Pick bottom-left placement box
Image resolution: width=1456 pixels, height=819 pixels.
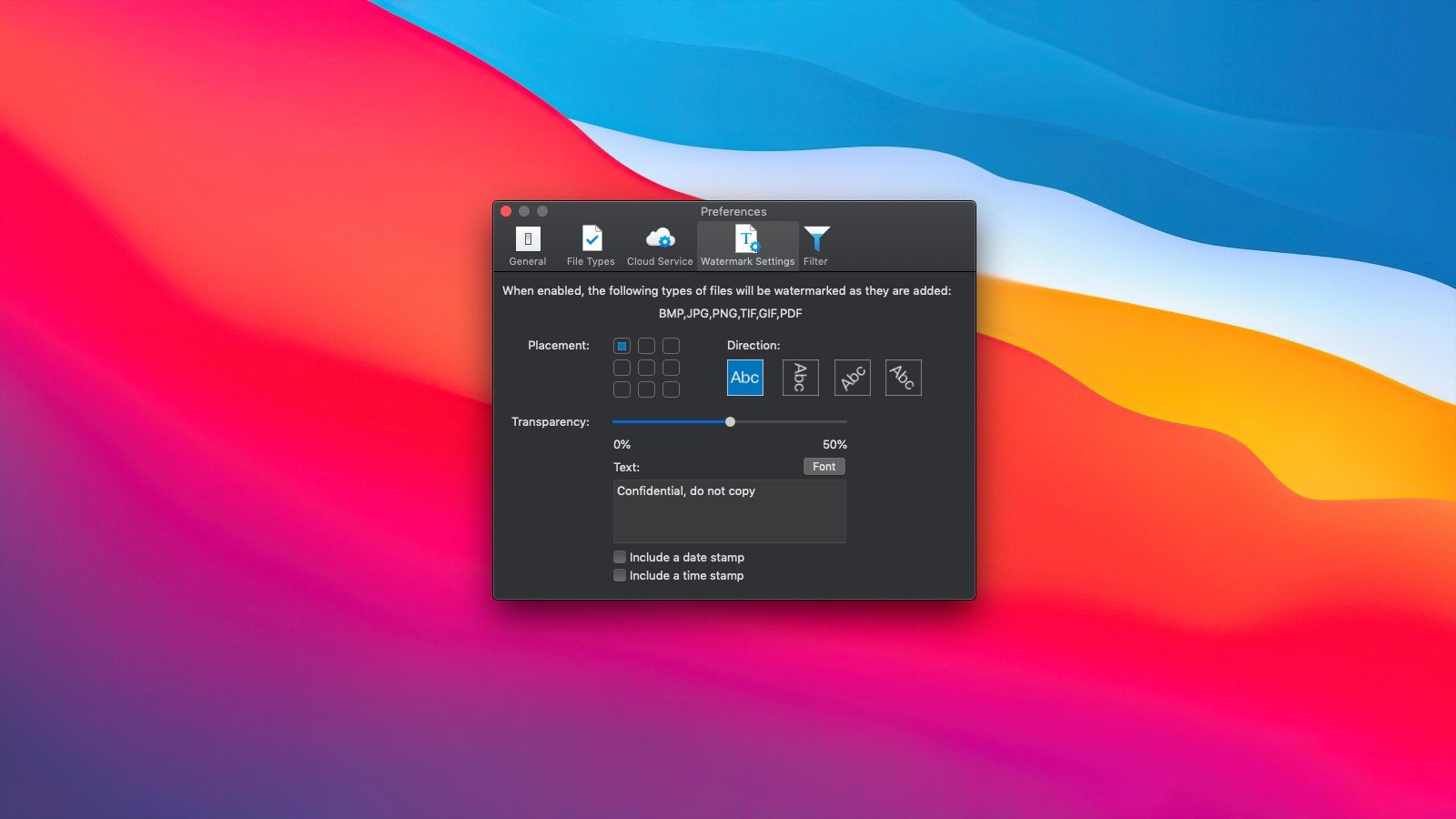click(x=622, y=389)
